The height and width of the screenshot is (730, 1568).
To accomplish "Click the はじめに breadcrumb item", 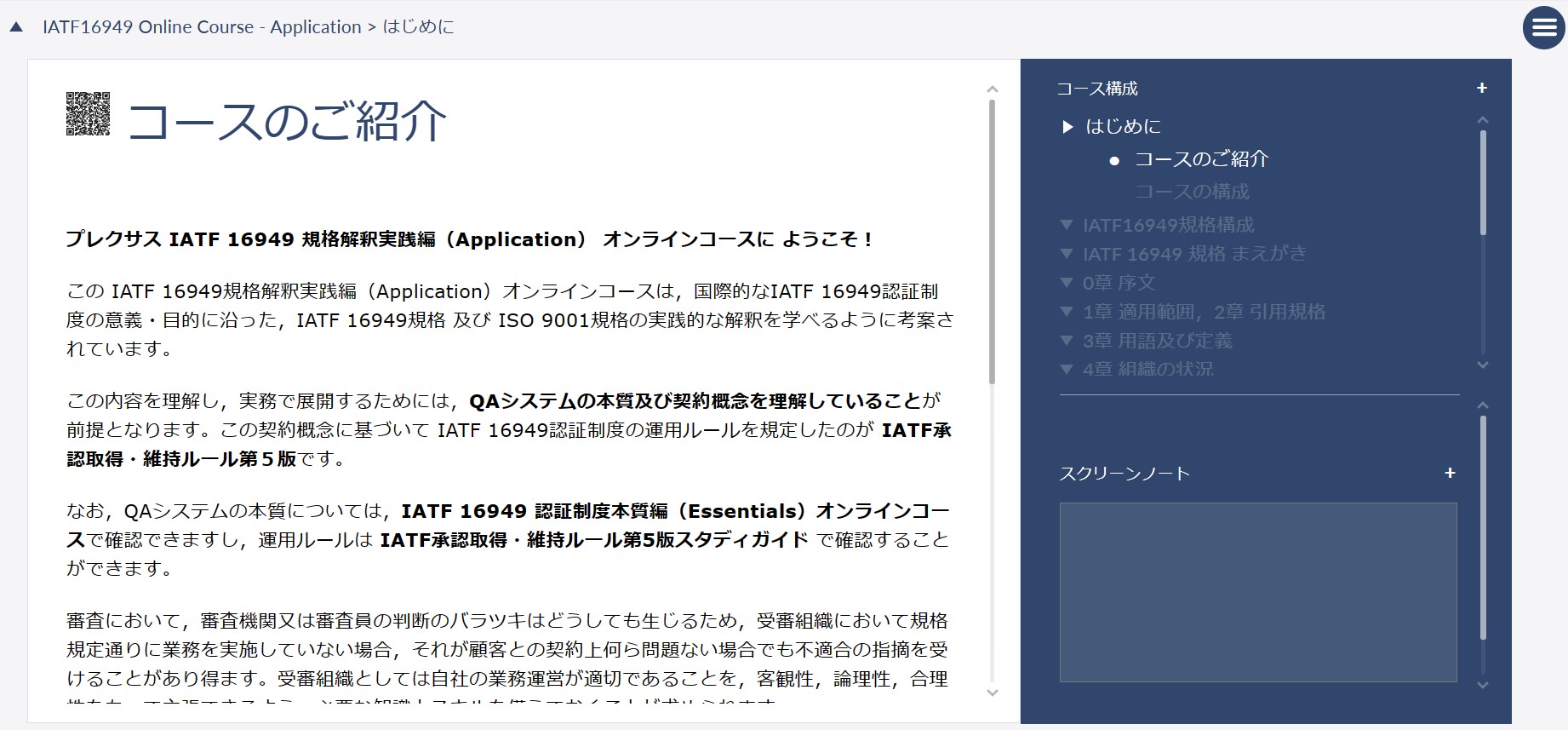I will (x=418, y=27).
